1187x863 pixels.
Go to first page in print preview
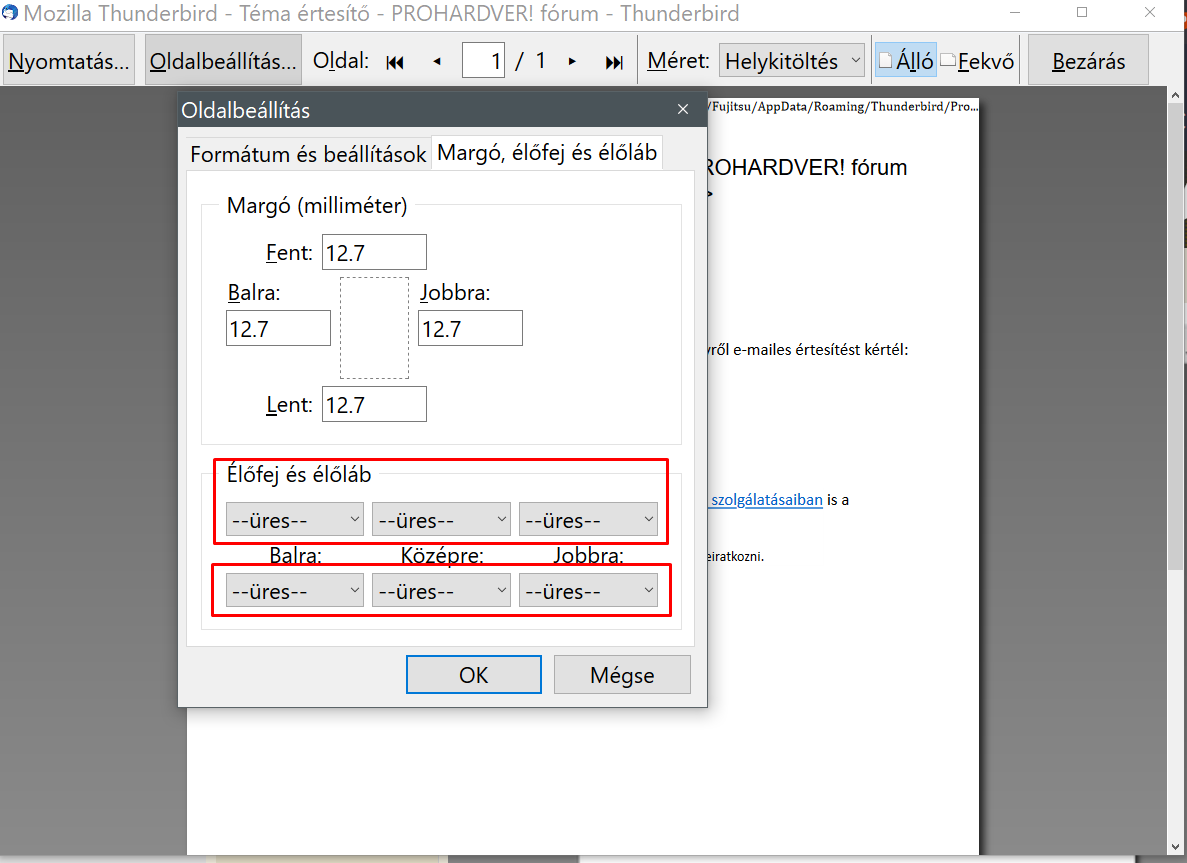coord(395,62)
